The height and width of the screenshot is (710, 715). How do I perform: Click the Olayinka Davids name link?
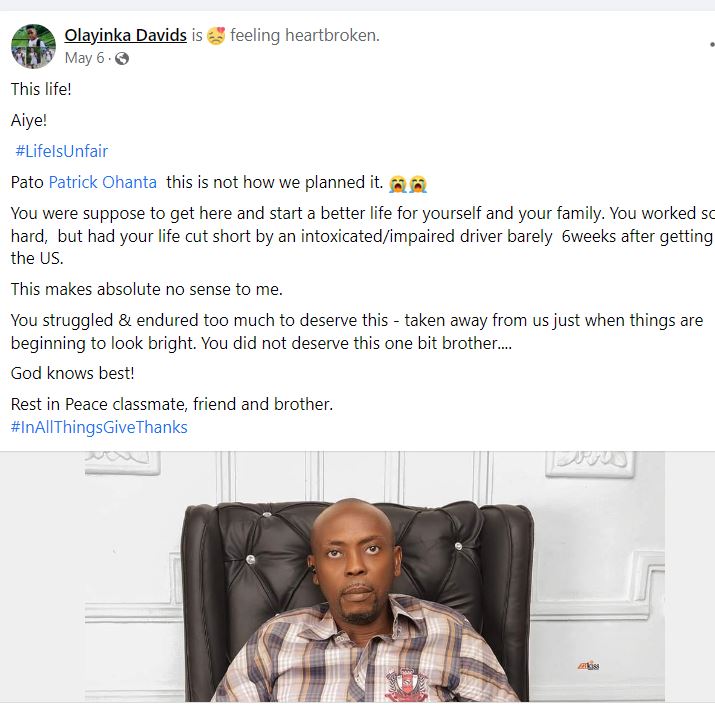(125, 36)
